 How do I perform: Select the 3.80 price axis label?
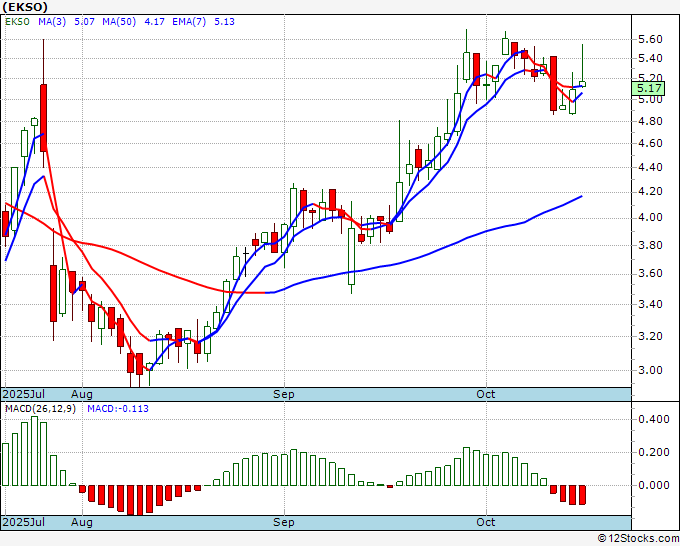(650, 245)
